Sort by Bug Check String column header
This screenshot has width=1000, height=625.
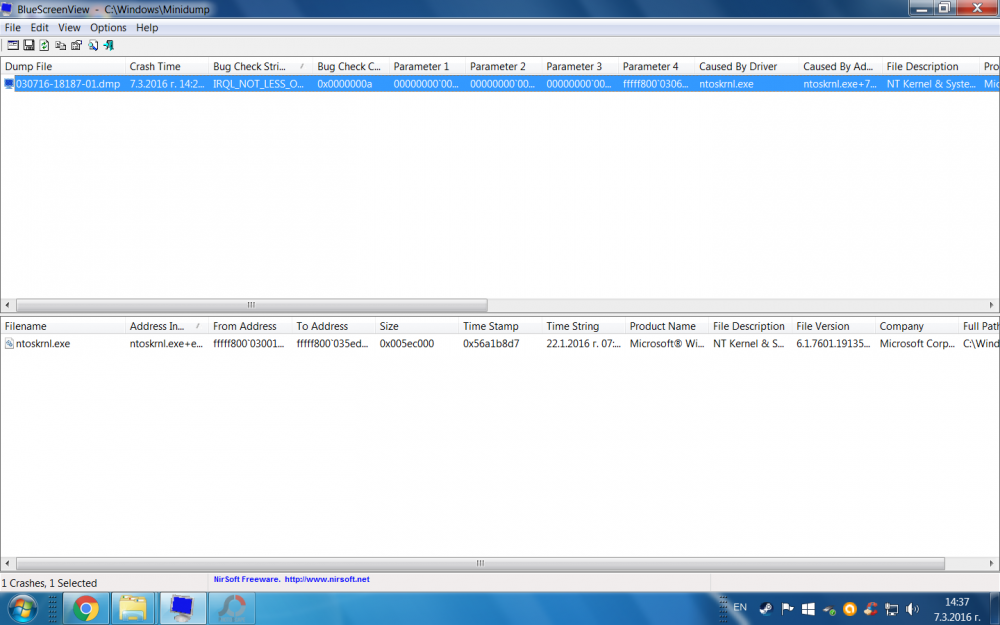pyautogui.click(x=260, y=66)
